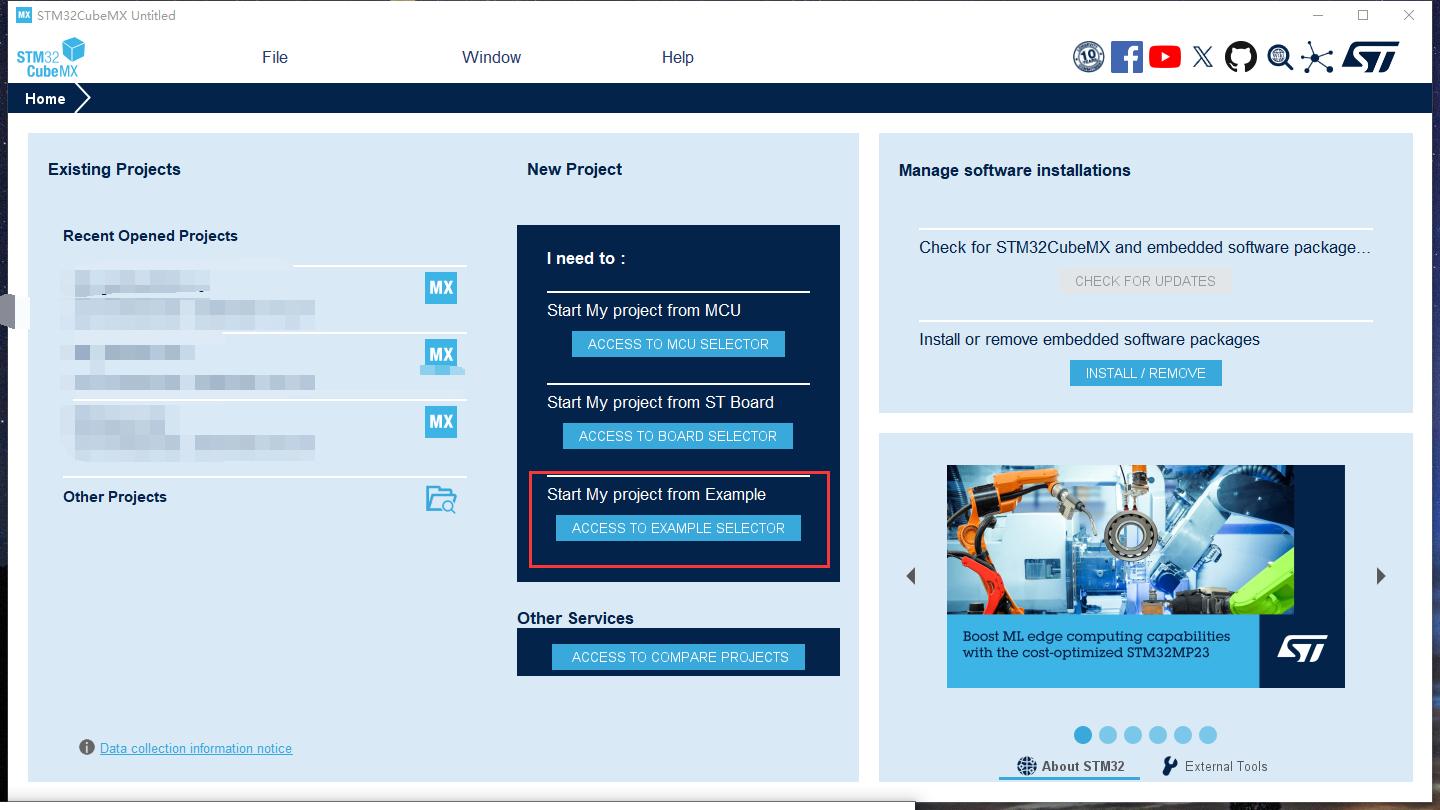Click ACCESS TO EXAMPLE SELECTOR button
1440x810 pixels.
tap(678, 528)
